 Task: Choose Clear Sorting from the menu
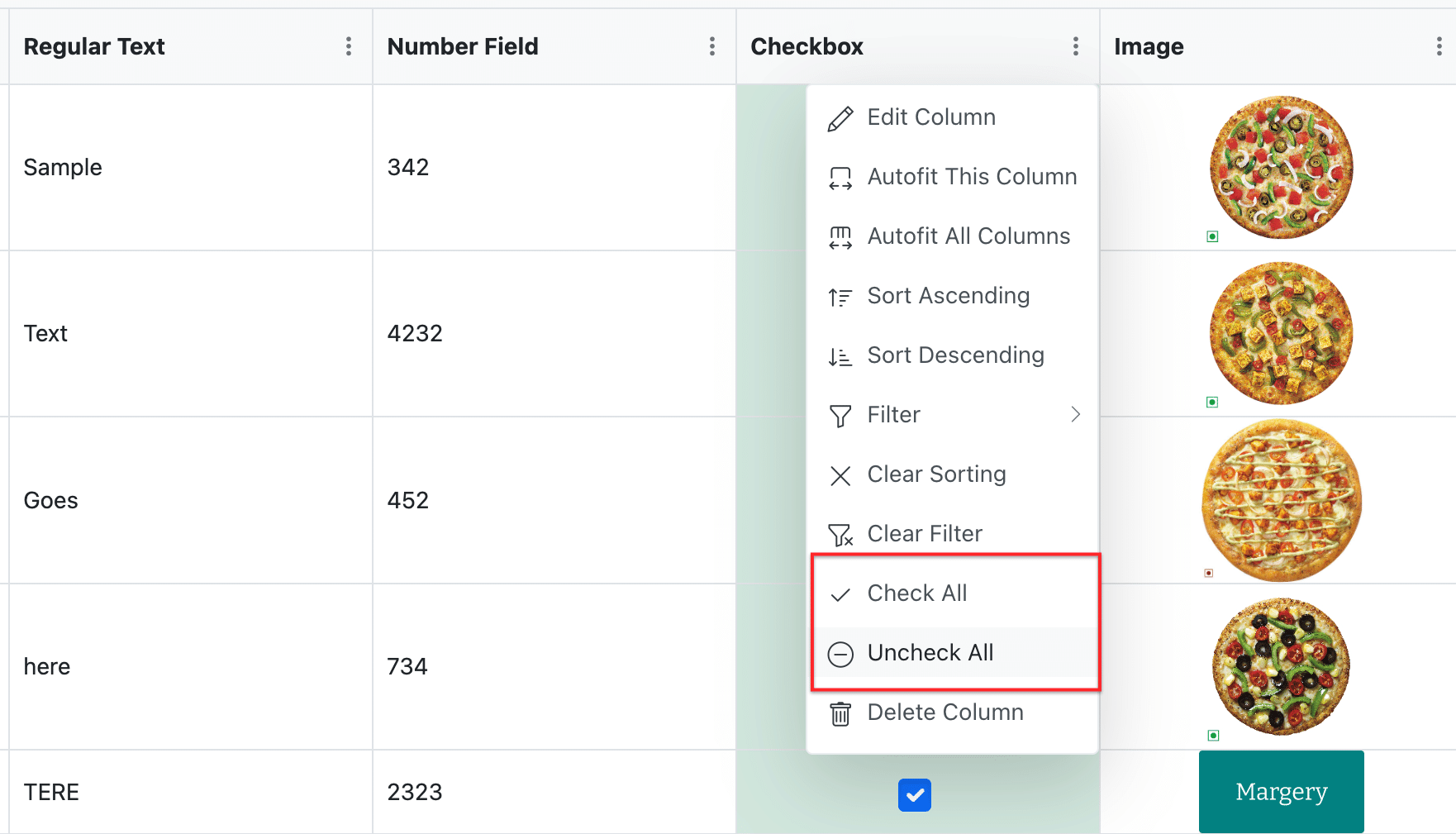tap(936, 474)
